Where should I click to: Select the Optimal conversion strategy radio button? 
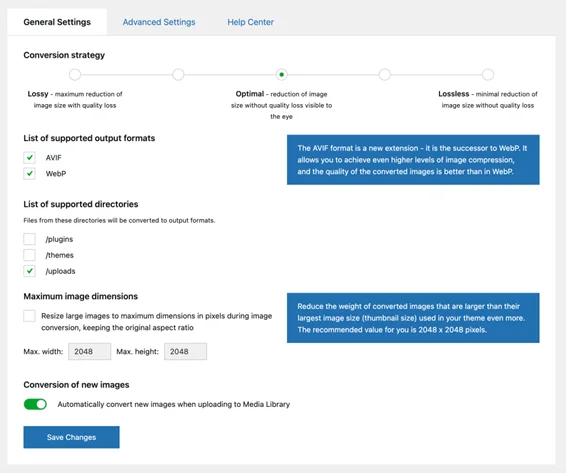pyautogui.click(x=282, y=75)
